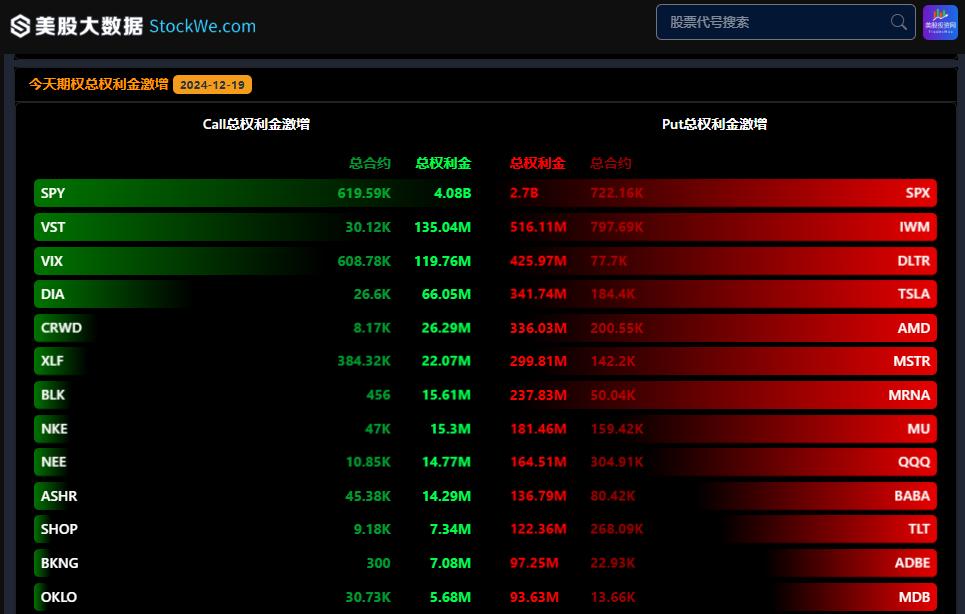Click XLF contracts value 384.32K

(x=364, y=361)
